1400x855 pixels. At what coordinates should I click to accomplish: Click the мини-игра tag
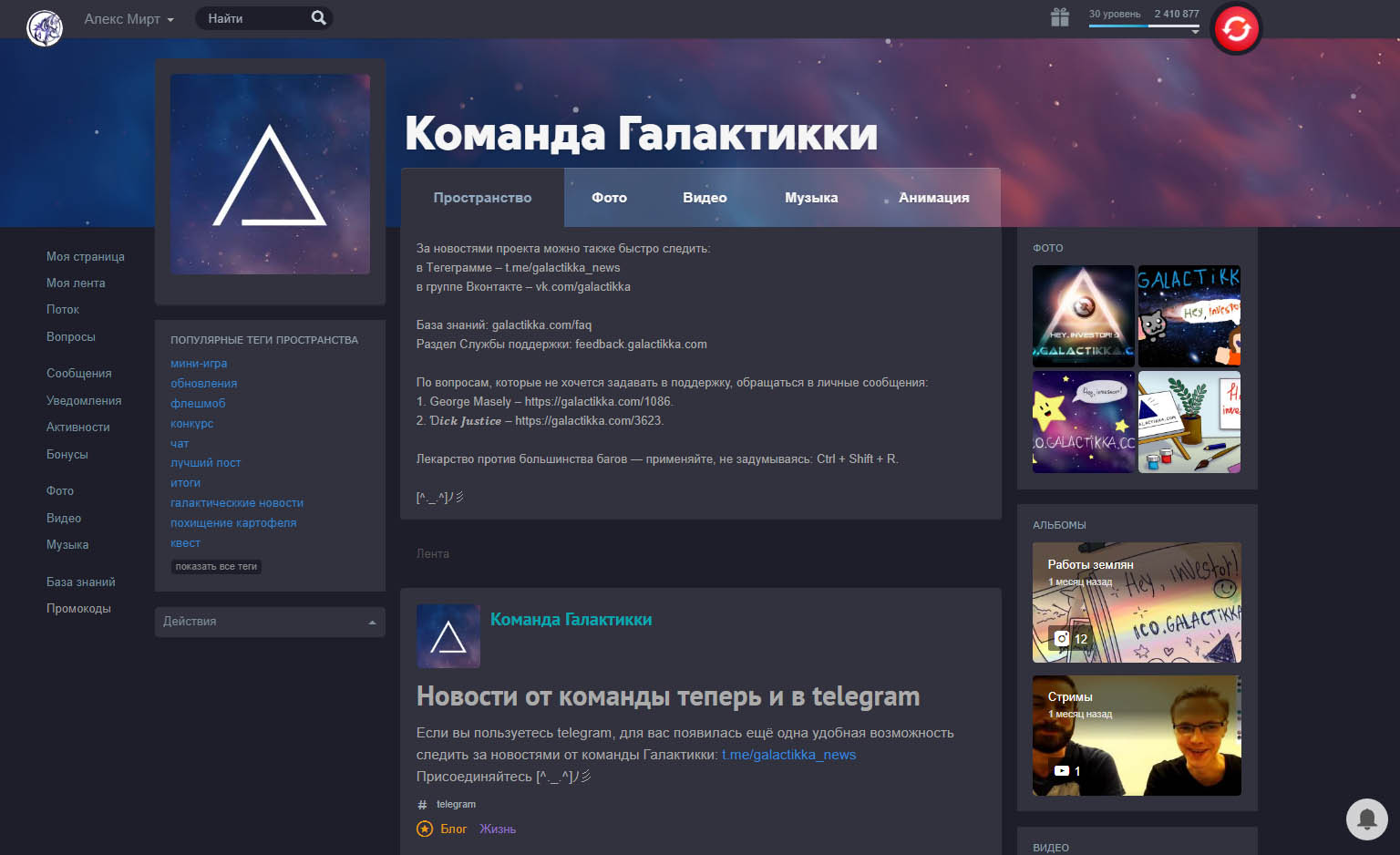click(x=199, y=364)
